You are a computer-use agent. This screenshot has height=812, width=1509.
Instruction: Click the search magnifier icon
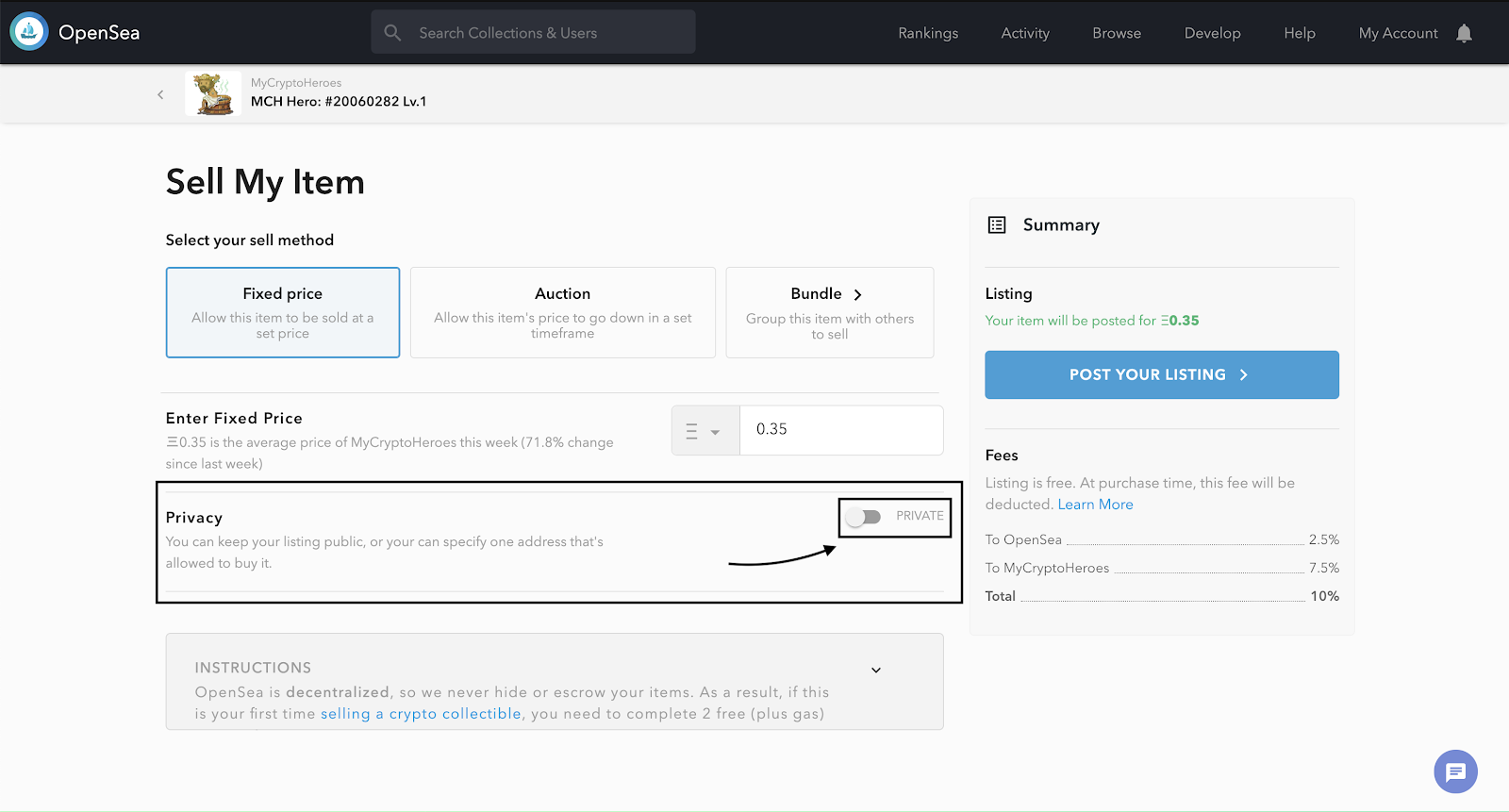tap(392, 33)
